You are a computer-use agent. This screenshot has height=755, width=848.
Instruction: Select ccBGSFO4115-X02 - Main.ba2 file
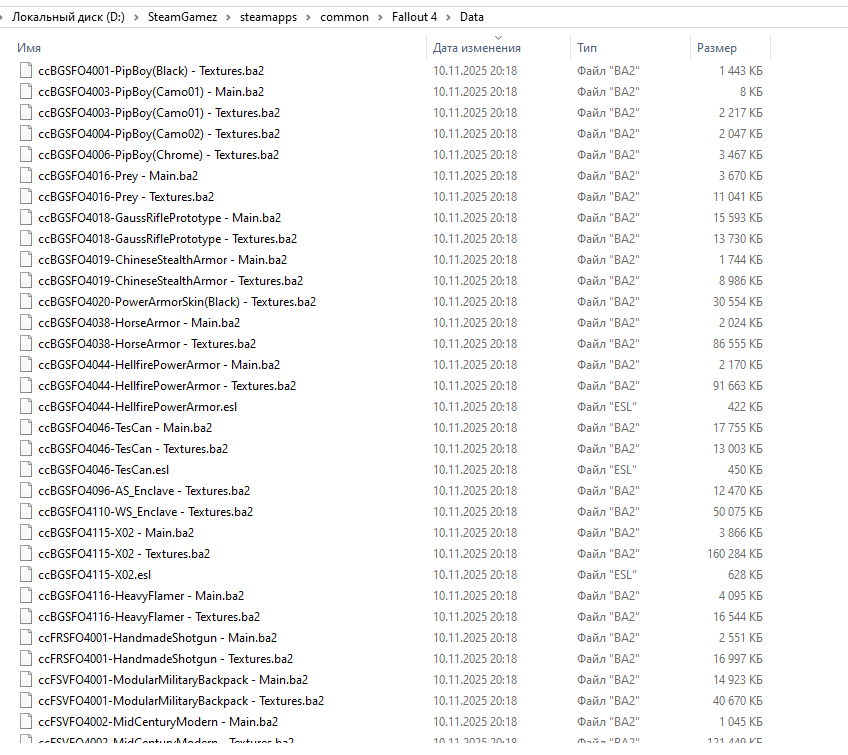[x=116, y=533]
